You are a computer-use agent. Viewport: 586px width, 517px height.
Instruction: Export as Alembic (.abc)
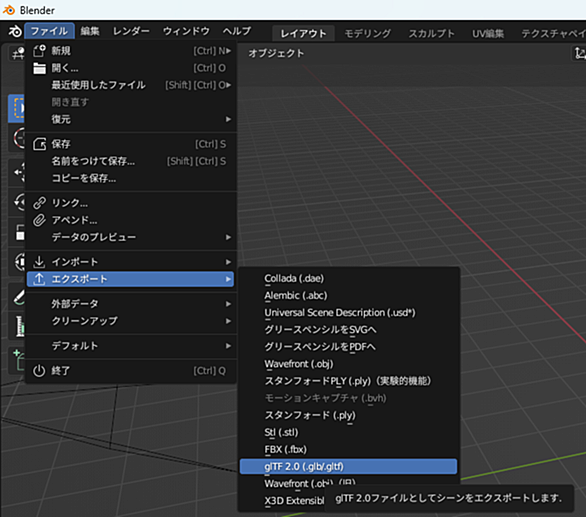pos(348,296)
